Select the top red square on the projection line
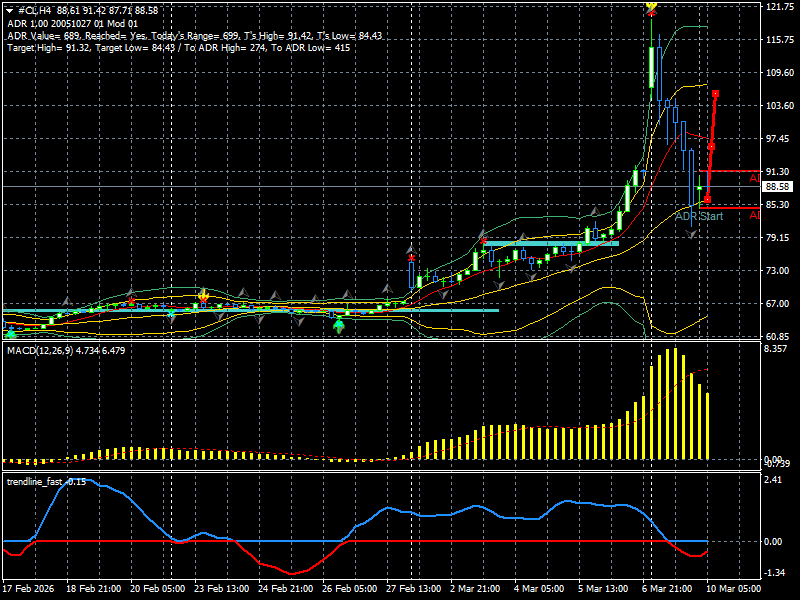Image resolution: width=800 pixels, height=600 pixels. (716, 94)
